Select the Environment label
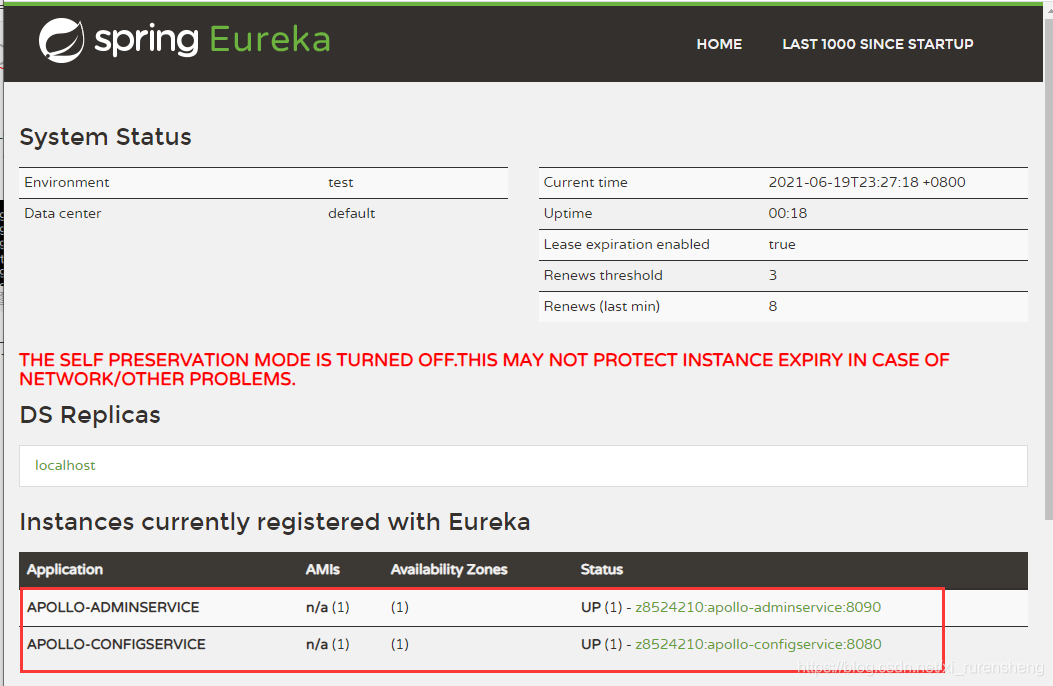Viewport: 1053px width, 686px height. tap(66, 183)
